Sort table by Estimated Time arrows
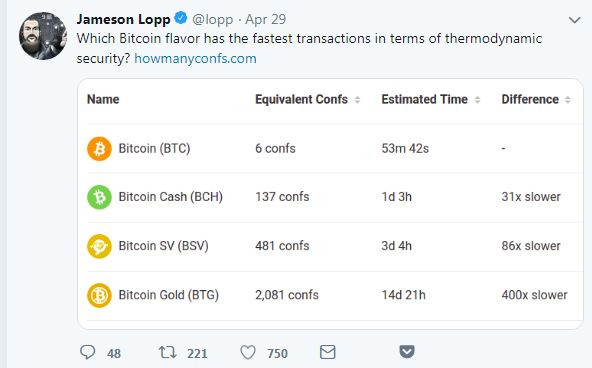This screenshot has height=368, width=592. (x=477, y=100)
